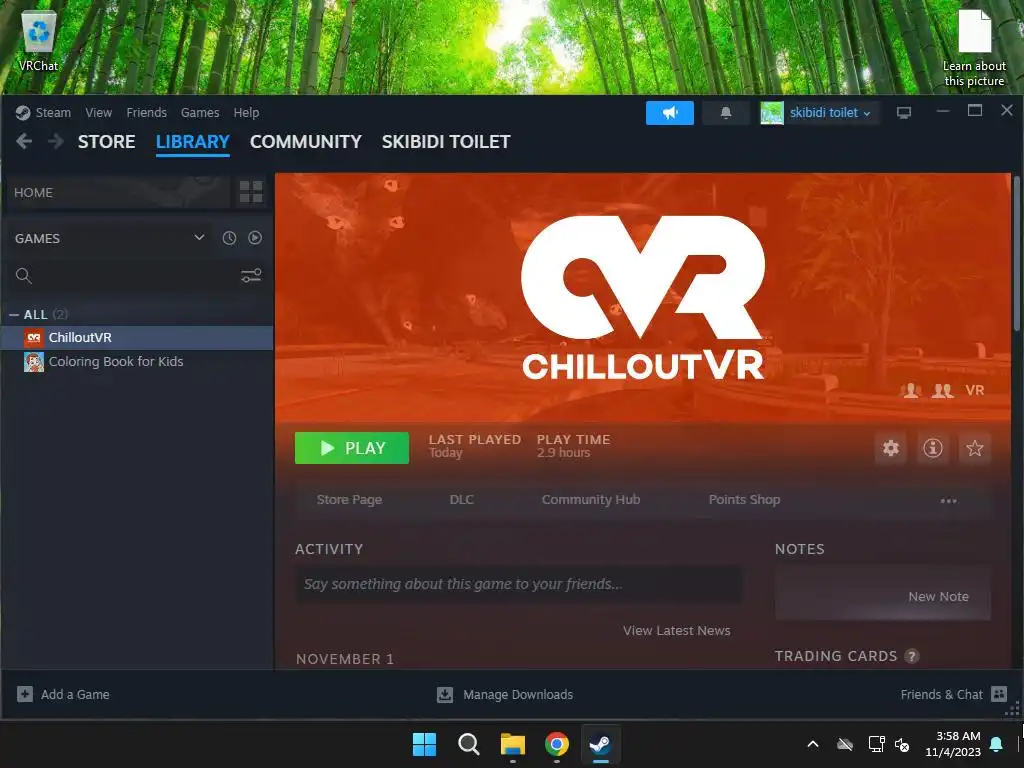Expand the GAMES category dropdown

coord(199,238)
